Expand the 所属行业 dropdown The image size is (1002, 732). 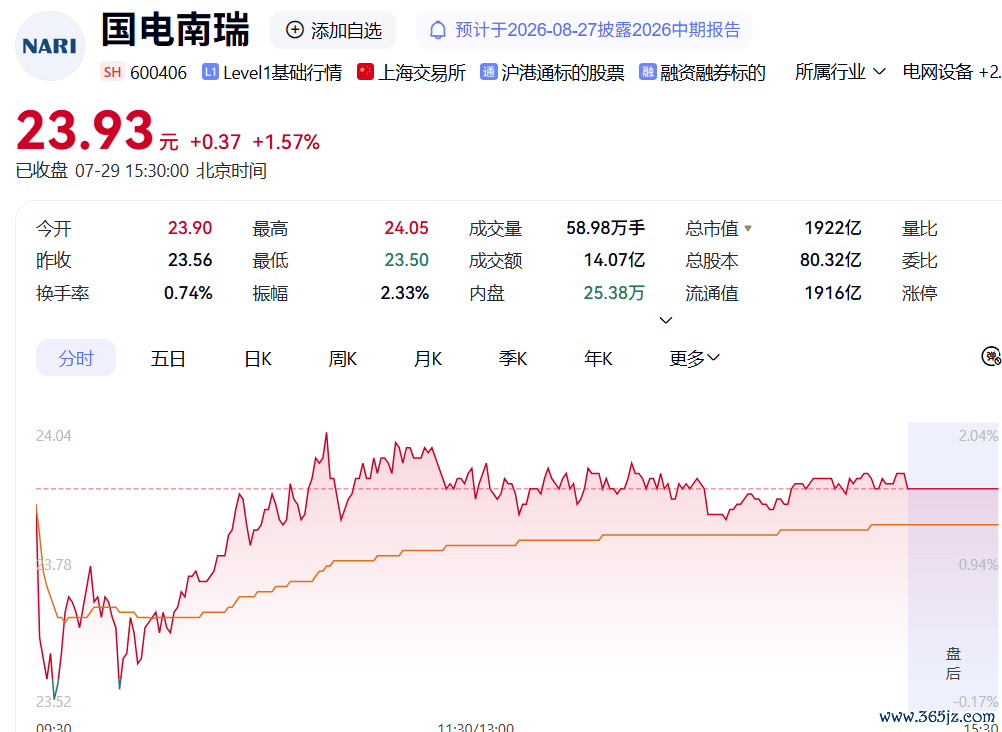coord(840,72)
